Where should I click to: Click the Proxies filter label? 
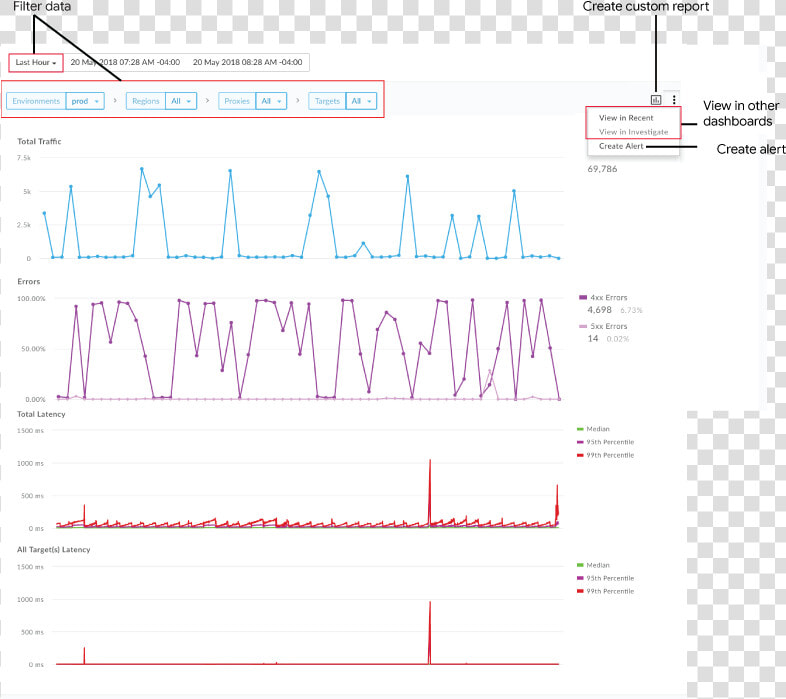pos(237,101)
